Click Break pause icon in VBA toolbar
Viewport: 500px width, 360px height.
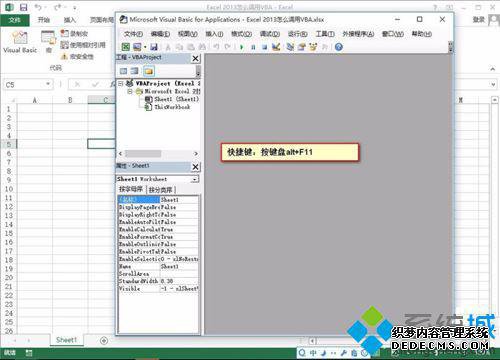(253, 47)
